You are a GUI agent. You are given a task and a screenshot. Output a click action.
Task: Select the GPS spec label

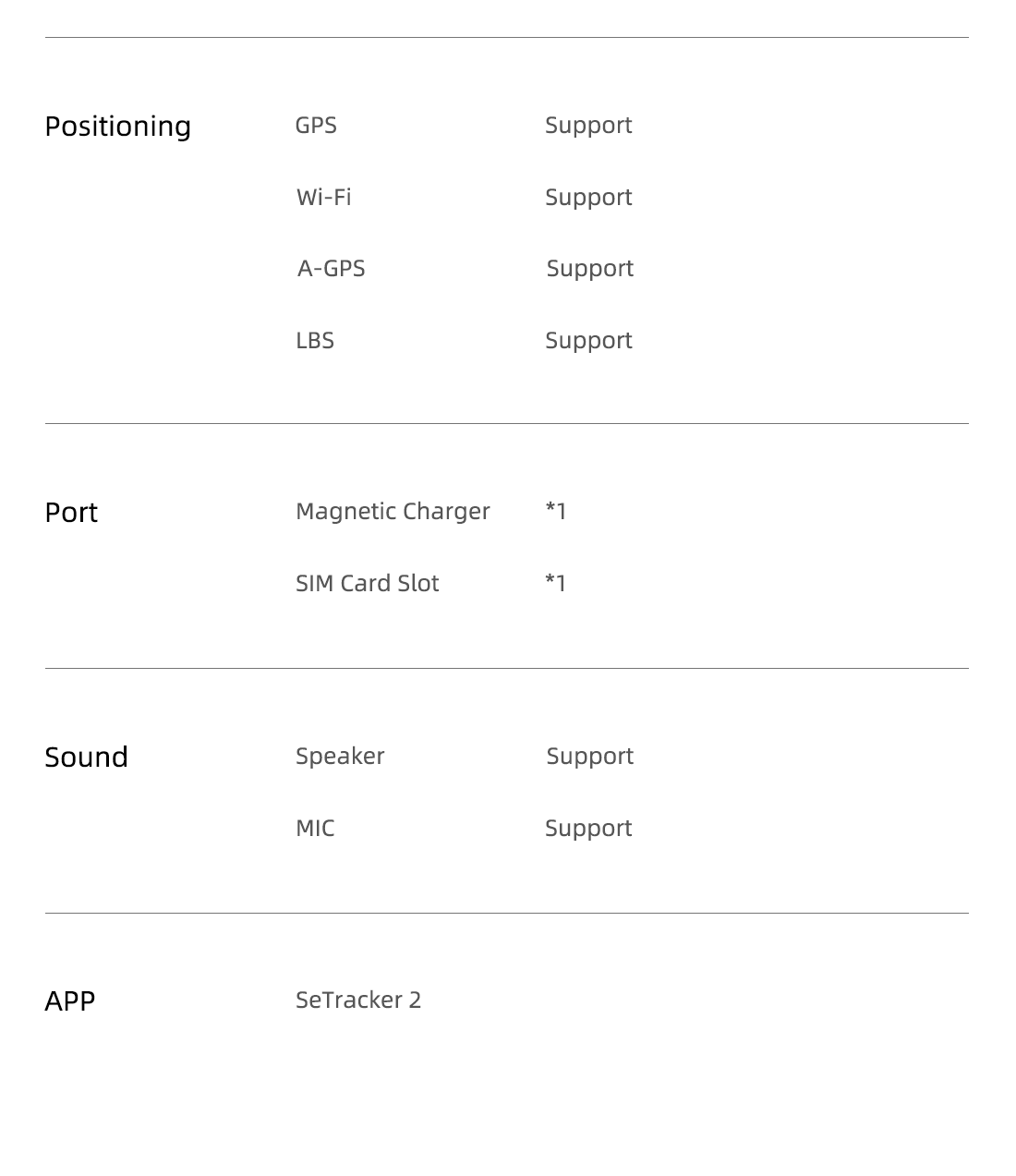[316, 125]
